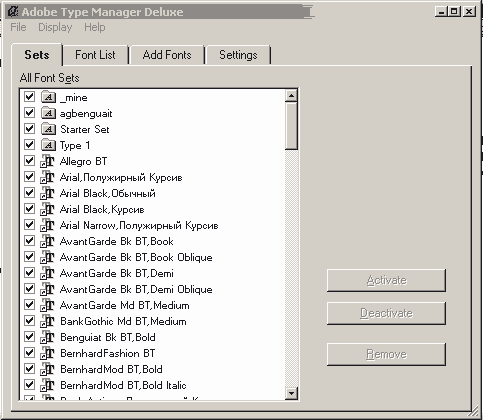Click font icon beside BernhardMod BT,Bold Italic
The image size is (483, 420).
[47, 385]
